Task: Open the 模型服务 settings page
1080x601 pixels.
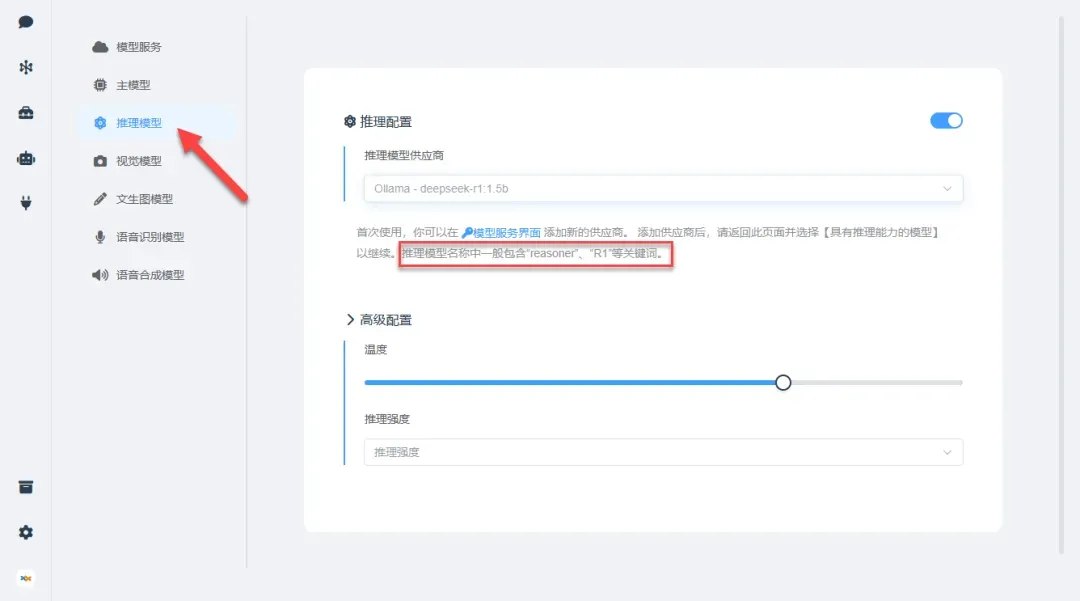Action: [158, 47]
